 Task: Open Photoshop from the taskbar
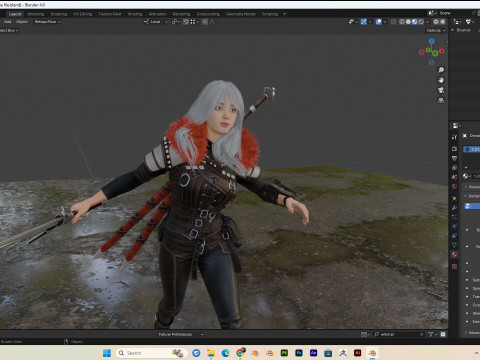[x=299, y=353]
